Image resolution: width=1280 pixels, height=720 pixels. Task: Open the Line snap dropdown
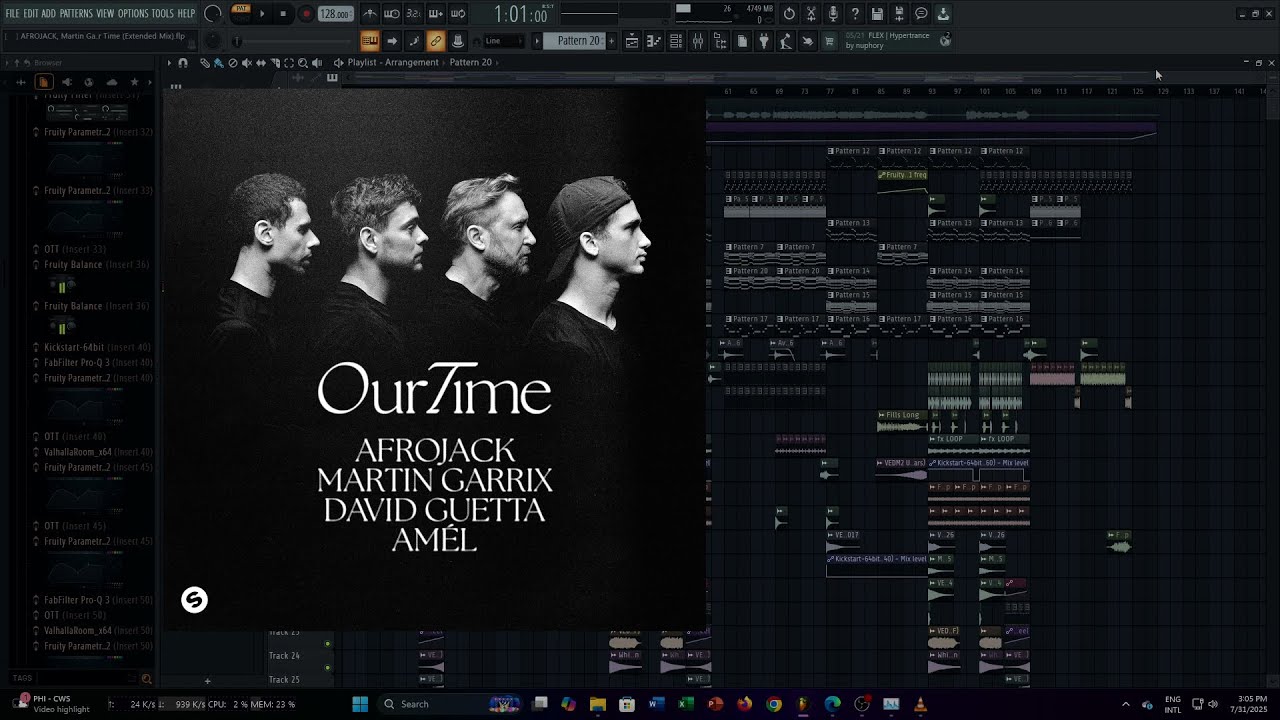[x=505, y=41]
